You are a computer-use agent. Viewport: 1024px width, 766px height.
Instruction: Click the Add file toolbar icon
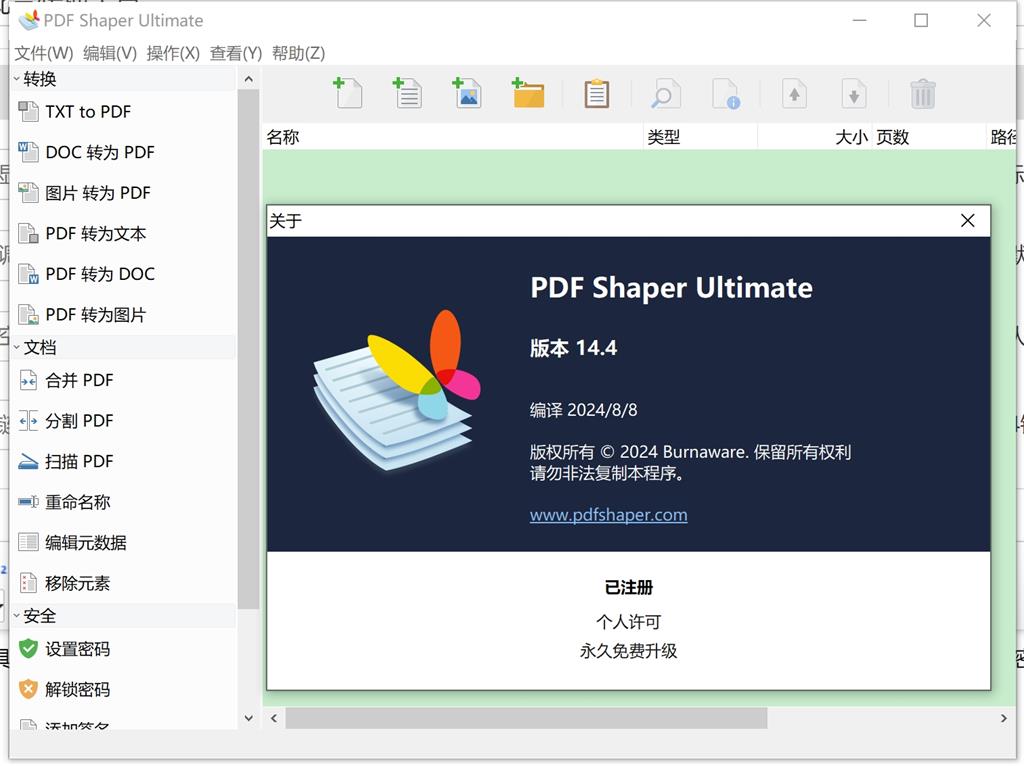point(347,93)
